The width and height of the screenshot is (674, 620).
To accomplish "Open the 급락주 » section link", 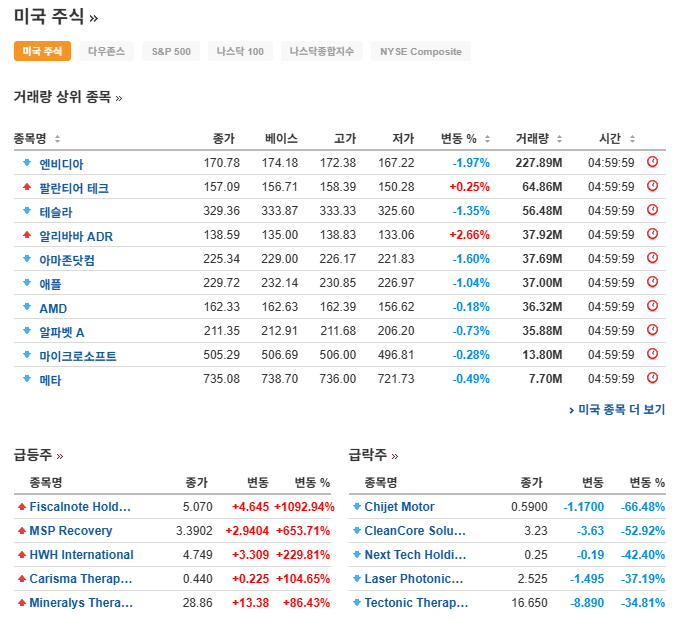I will point(373,455).
